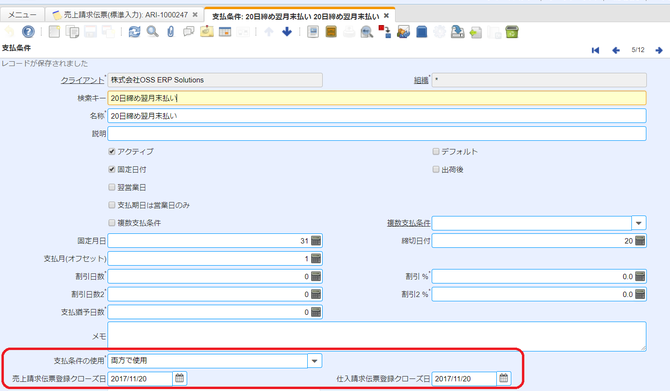Viewport: 670px width, 391px height.
Task: Open calculator for 固定月日 field
Action: click(316, 241)
